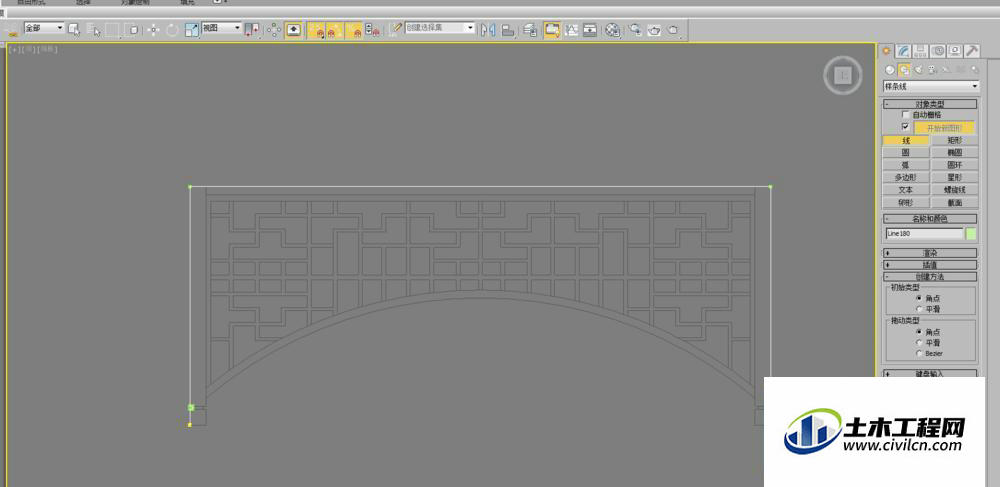The image size is (1000, 487).
Task: Select the Space Warps category icon
Action: point(960,69)
